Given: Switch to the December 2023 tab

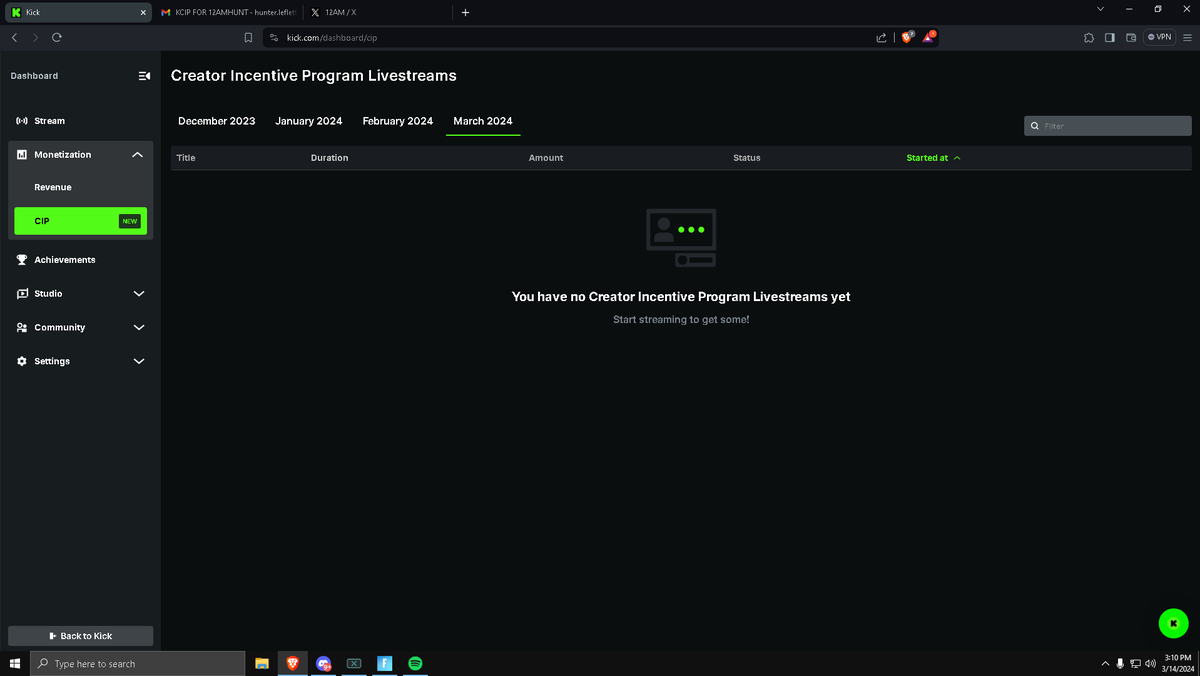Looking at the screenshot, I should (x=217, y=121).
